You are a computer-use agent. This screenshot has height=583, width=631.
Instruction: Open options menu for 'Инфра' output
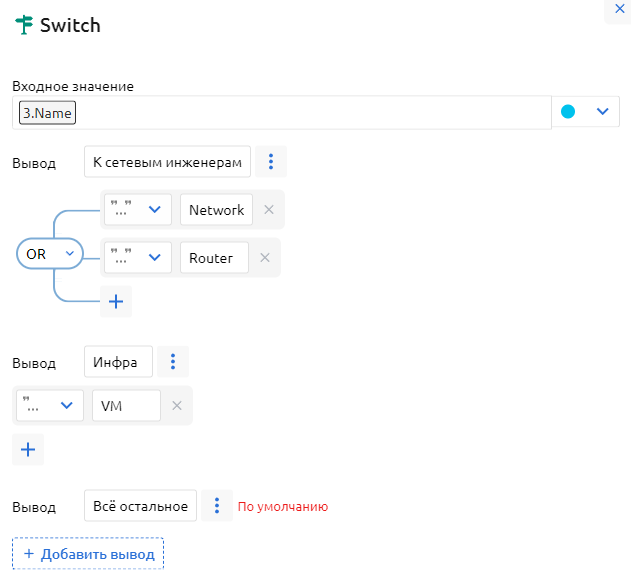click(x=173, y=362)
